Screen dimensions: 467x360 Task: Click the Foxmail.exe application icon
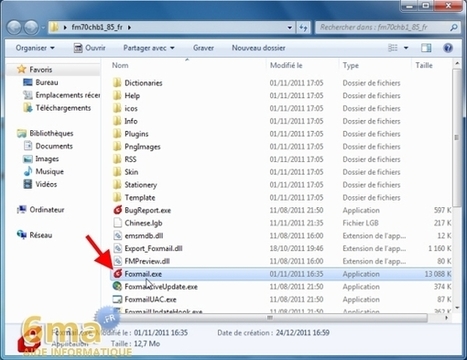click(117, 274)
